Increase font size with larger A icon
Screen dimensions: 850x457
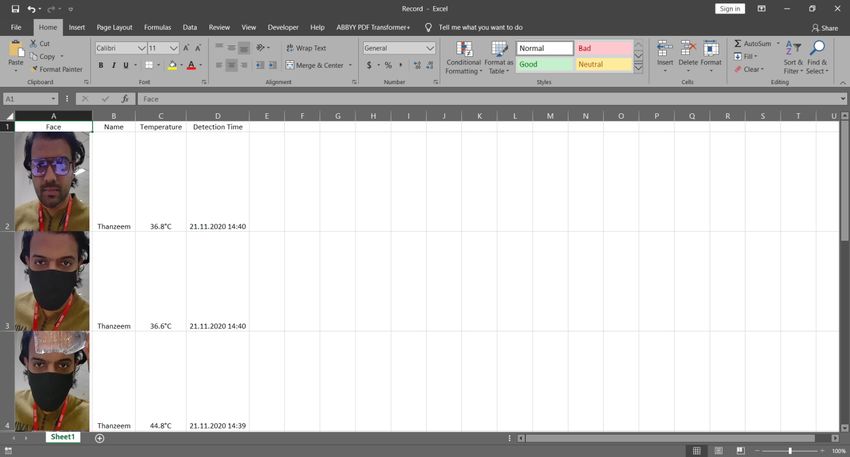click(x=186, y=48)
